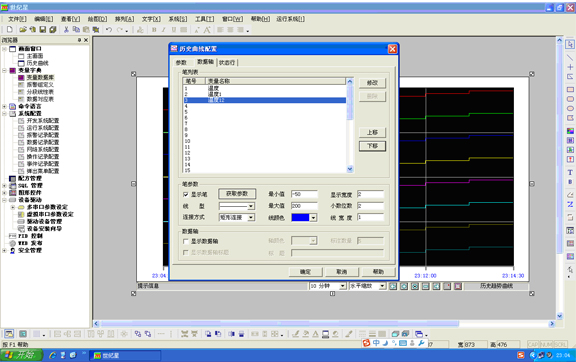This screenshot has width=576, height=362.
Task: Click the Save disk toolbar icon
Action: point(43,29)
